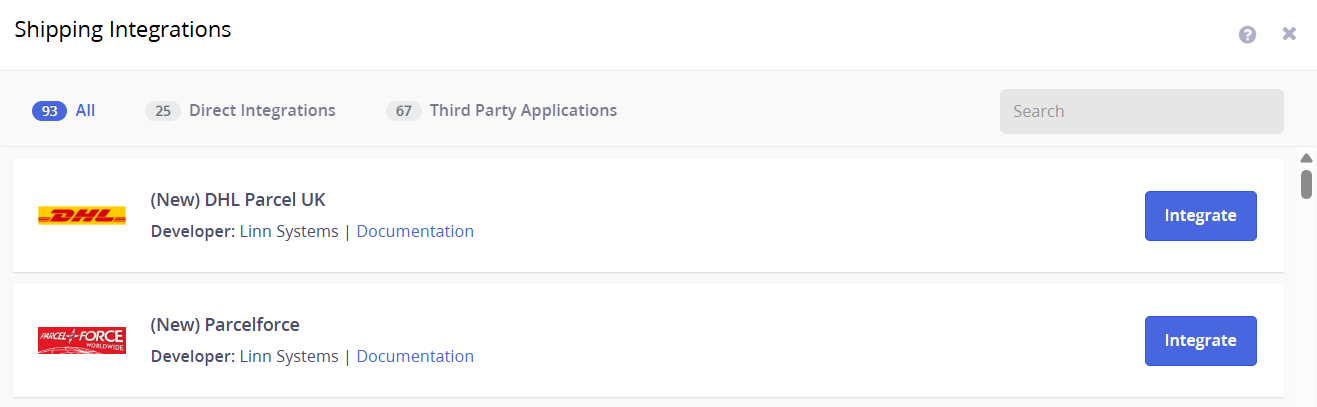The height and width of the screenshot is (407, 1317).
Task: Switch to Direct Integrations tab
Action: 262,110
